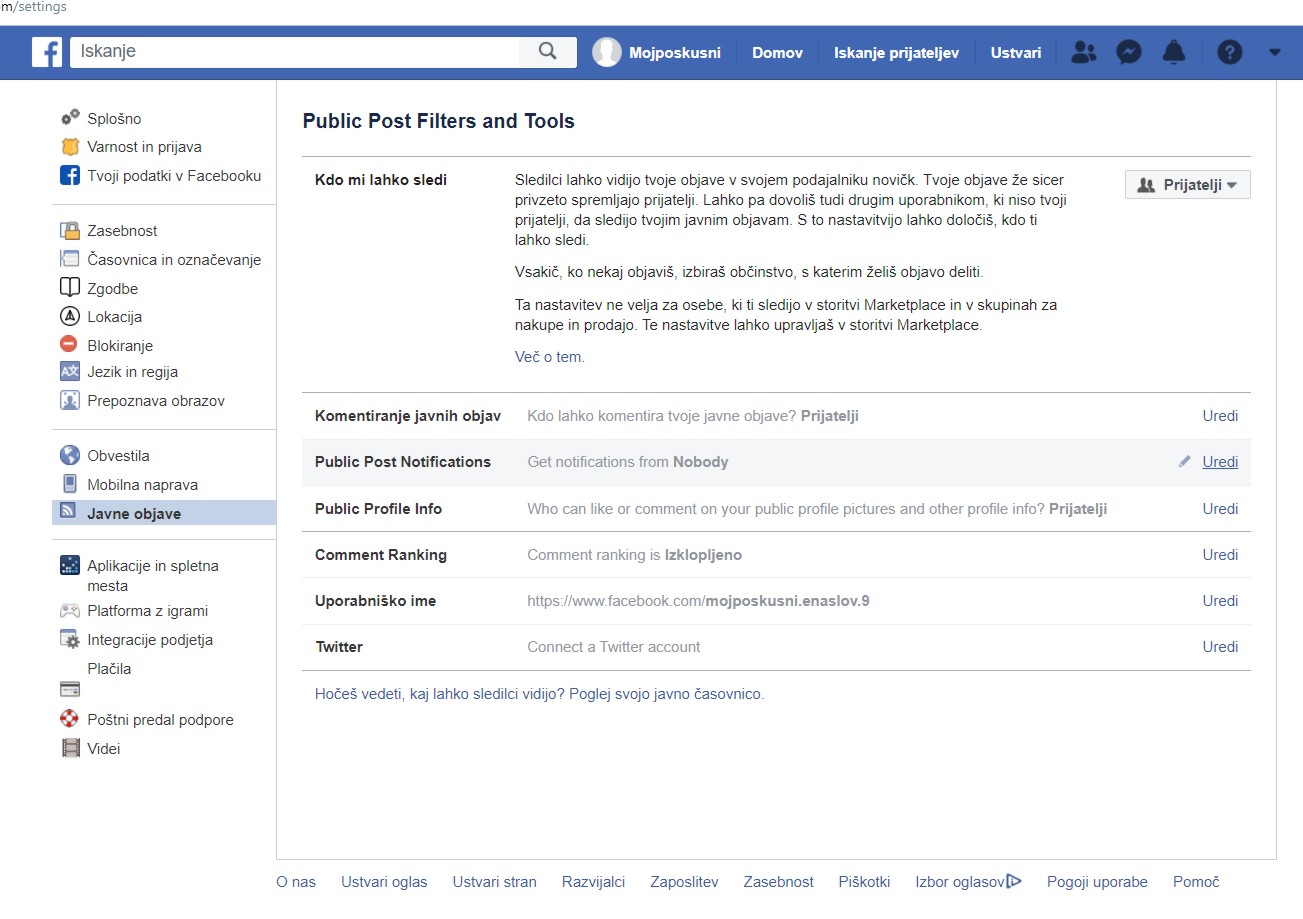1303x919 pixels.
Task: Click the pencil icon for Public Post Notifications
Action: 1185,462
